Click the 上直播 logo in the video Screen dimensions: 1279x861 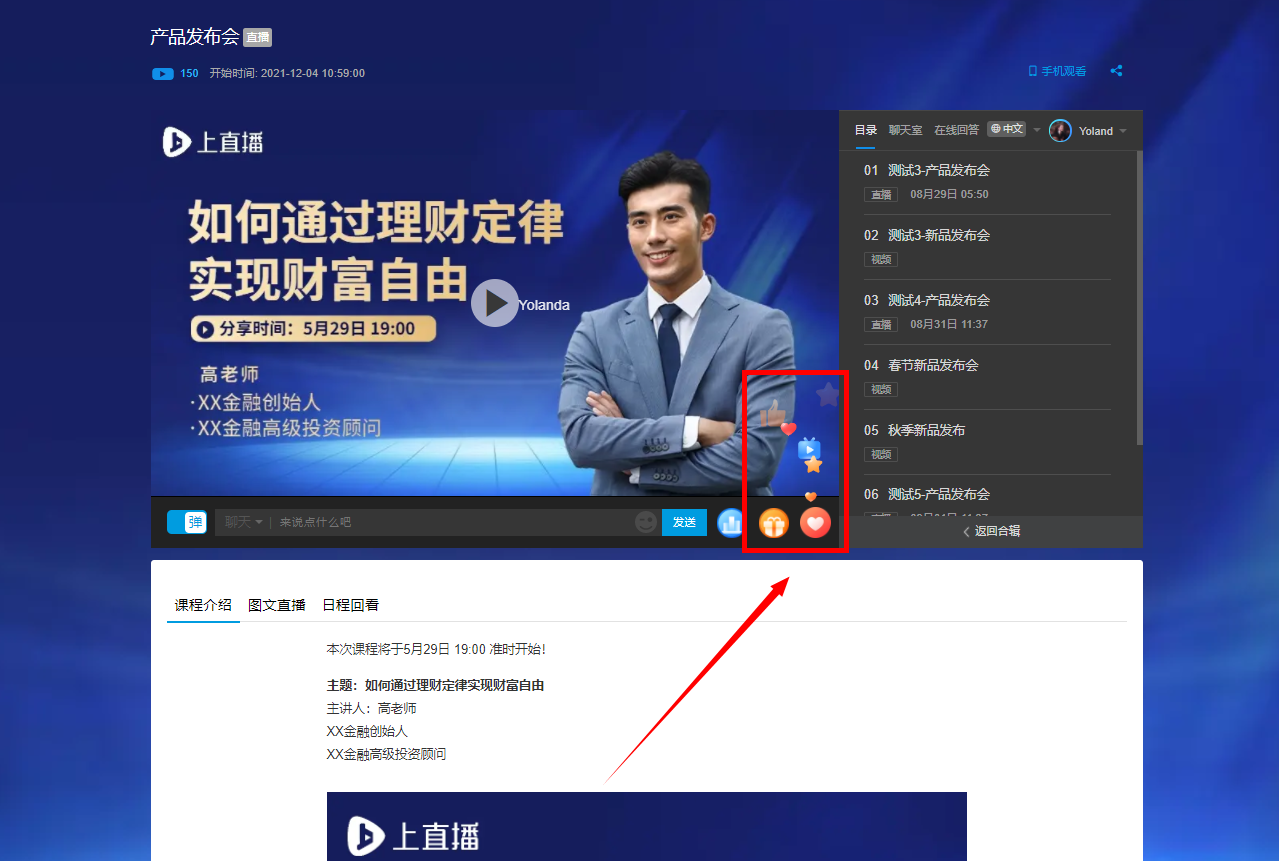[213, 142]
